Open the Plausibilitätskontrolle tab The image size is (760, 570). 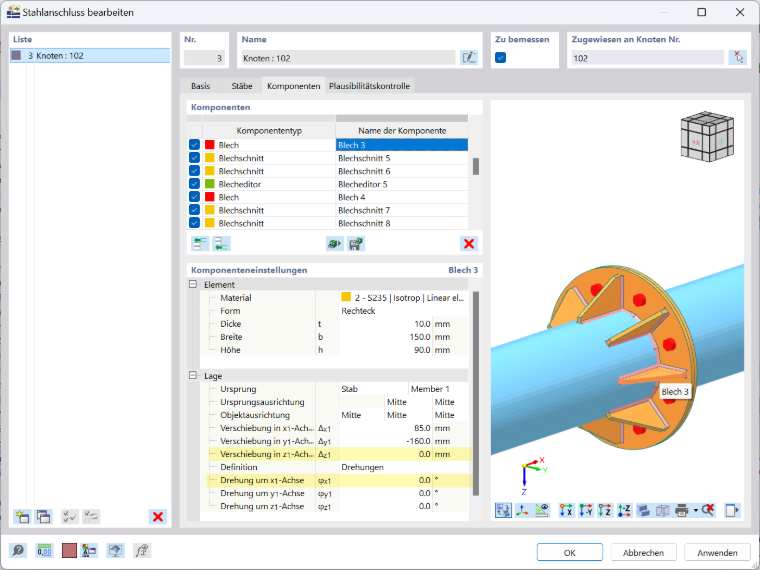pos(369,86)
